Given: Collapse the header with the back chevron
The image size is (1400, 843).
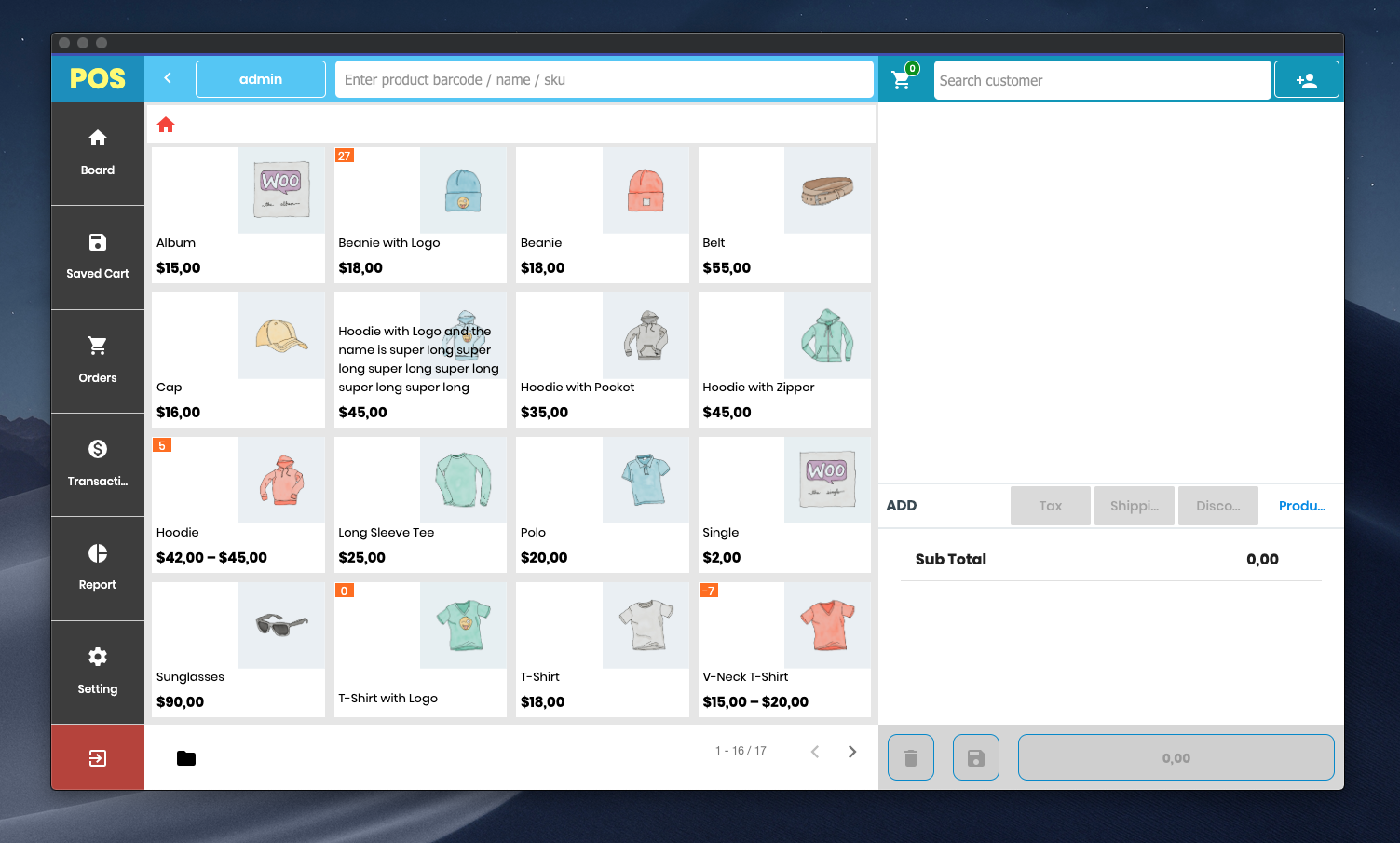Looking at the screenshot, I should click(169, 79).
